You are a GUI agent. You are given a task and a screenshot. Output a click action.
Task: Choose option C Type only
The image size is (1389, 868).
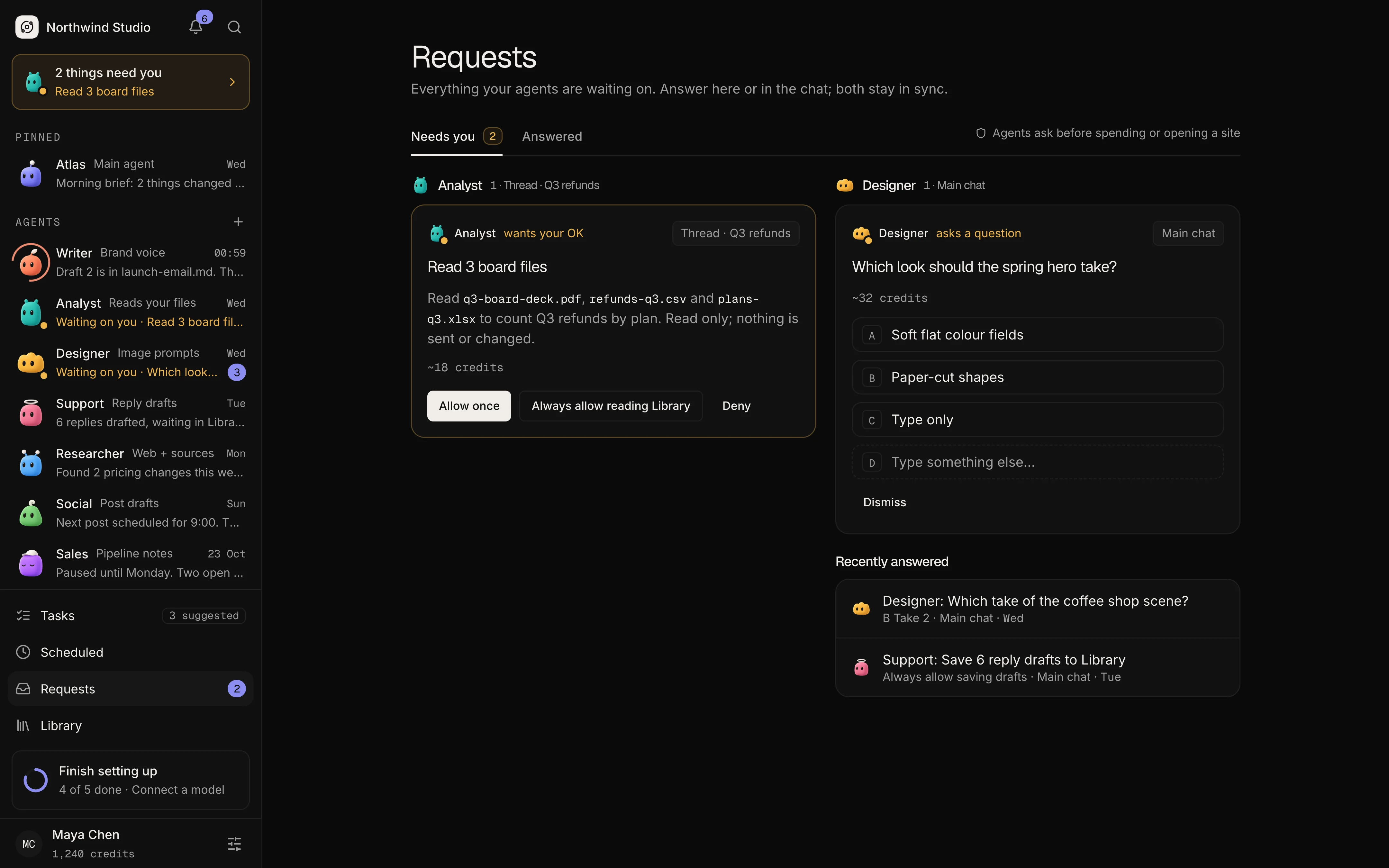pyautogui.click(x=1038, y=420)
